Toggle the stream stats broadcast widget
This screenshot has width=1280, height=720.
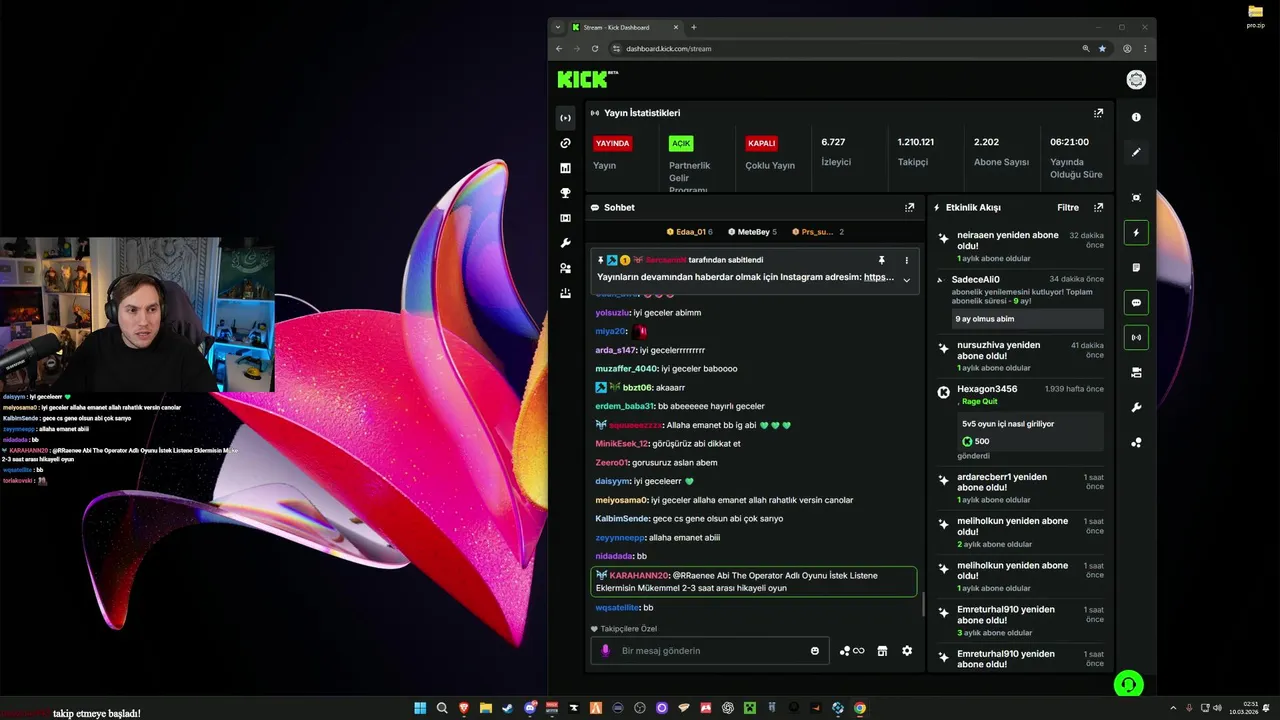click(1136, 337)
